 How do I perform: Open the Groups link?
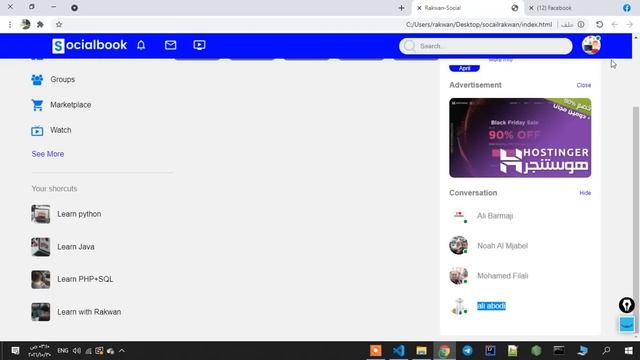tap(62, 80)
